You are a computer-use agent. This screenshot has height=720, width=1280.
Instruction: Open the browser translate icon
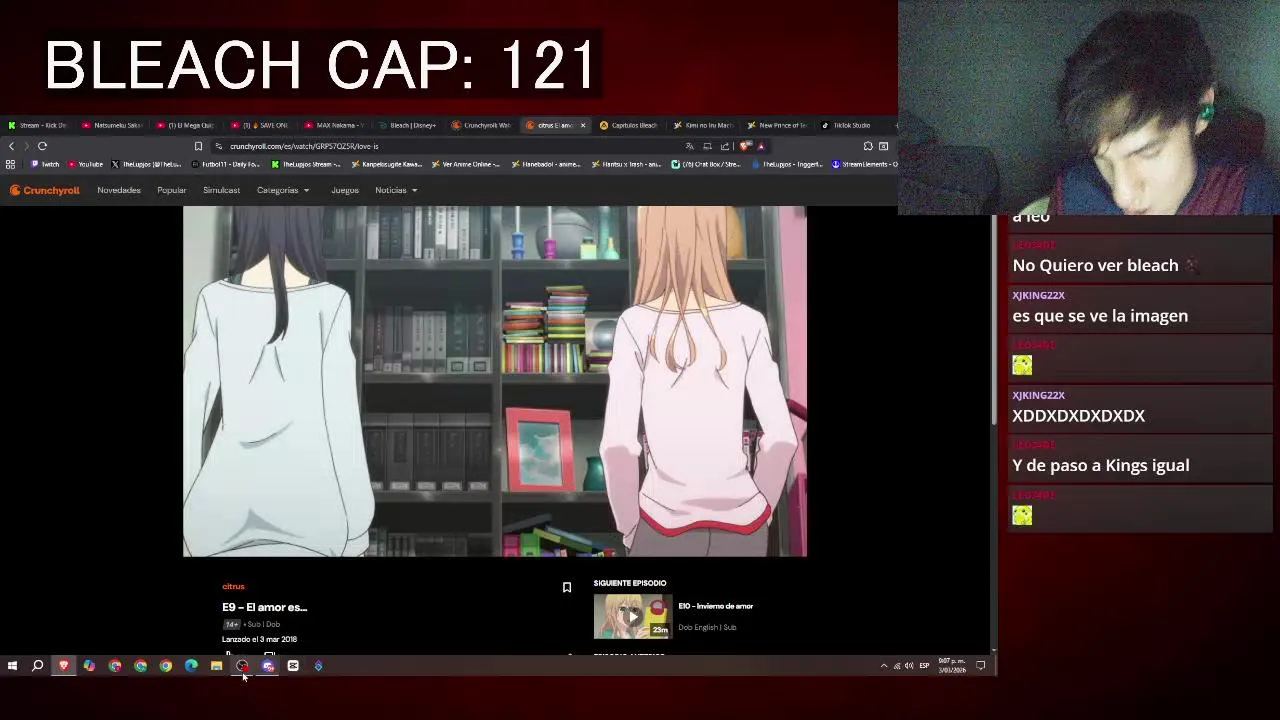pos(689,146)
